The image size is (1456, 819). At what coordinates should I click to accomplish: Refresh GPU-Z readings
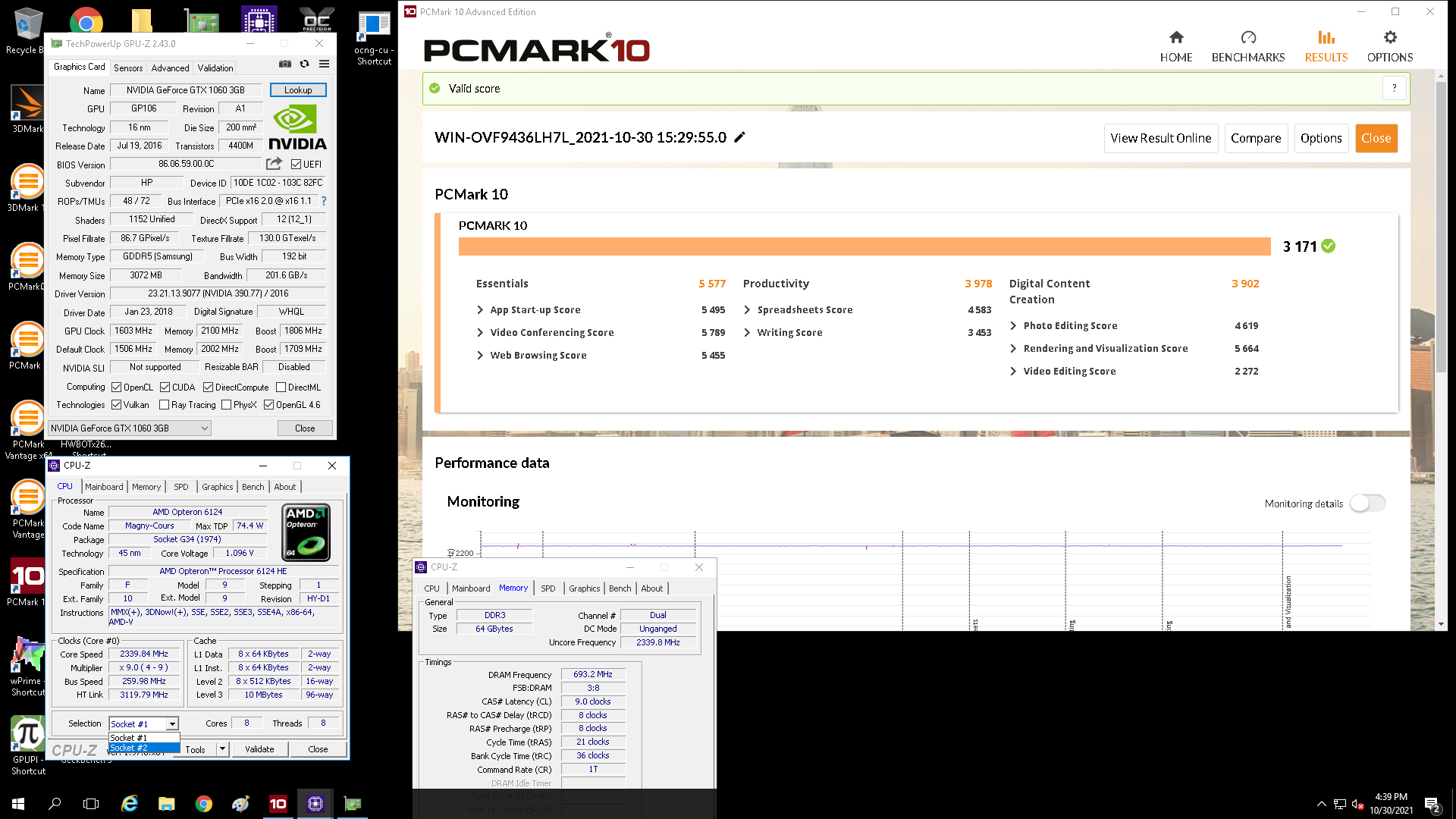tap(304, 64)
